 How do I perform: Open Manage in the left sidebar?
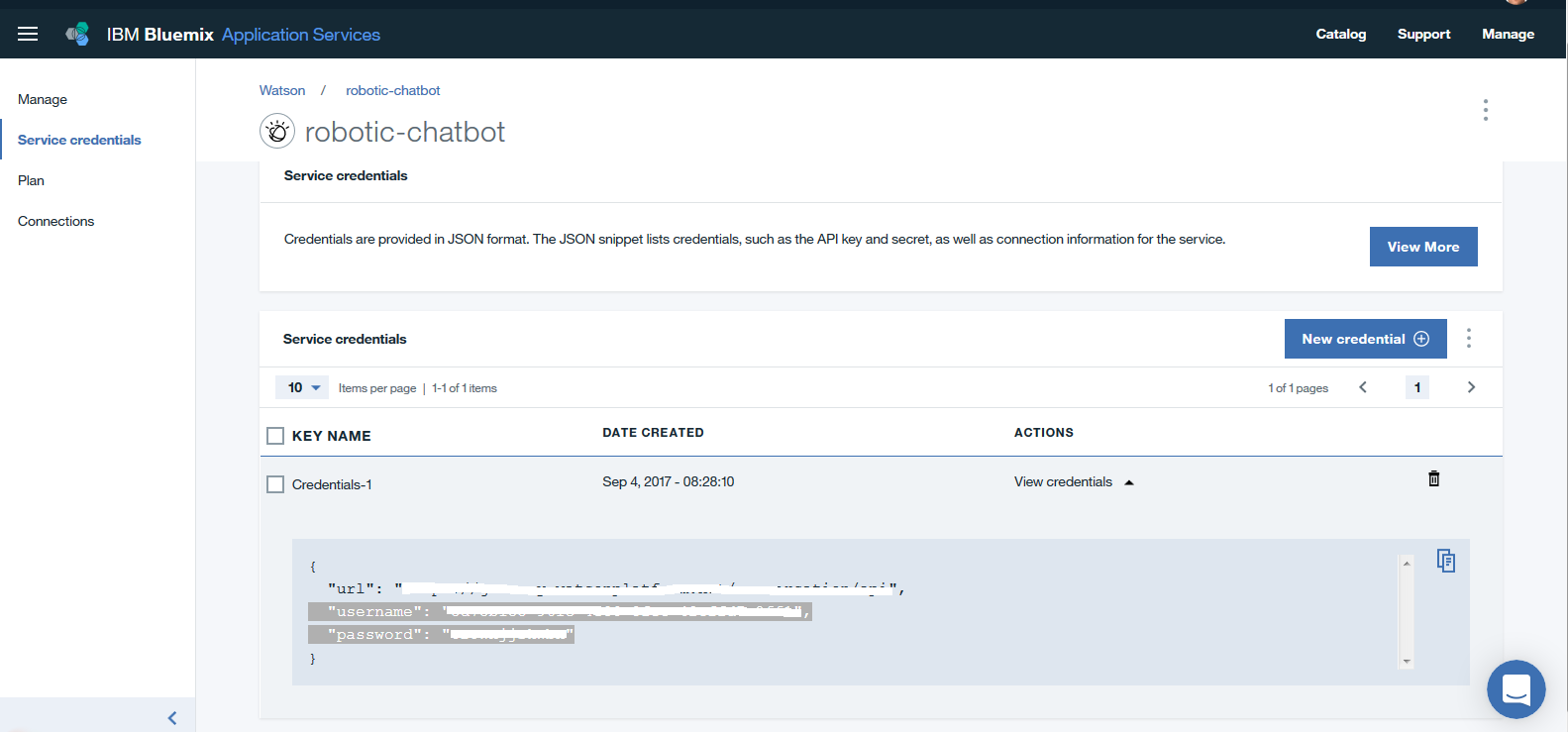point(43,99)
